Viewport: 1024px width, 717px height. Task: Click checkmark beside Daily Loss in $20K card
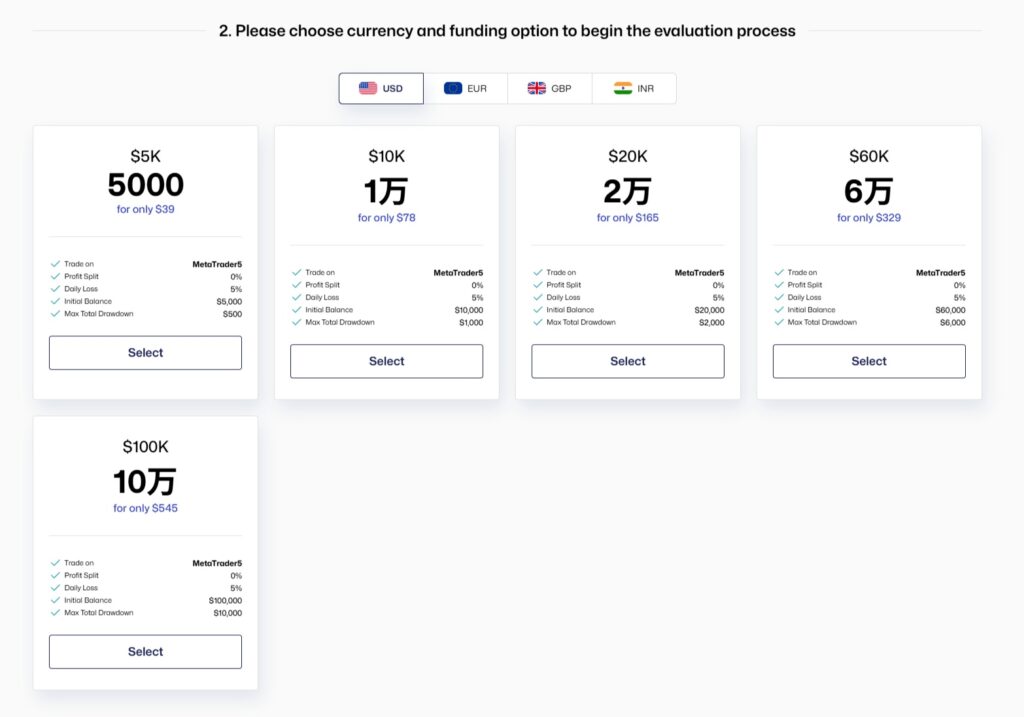(538, 297)
